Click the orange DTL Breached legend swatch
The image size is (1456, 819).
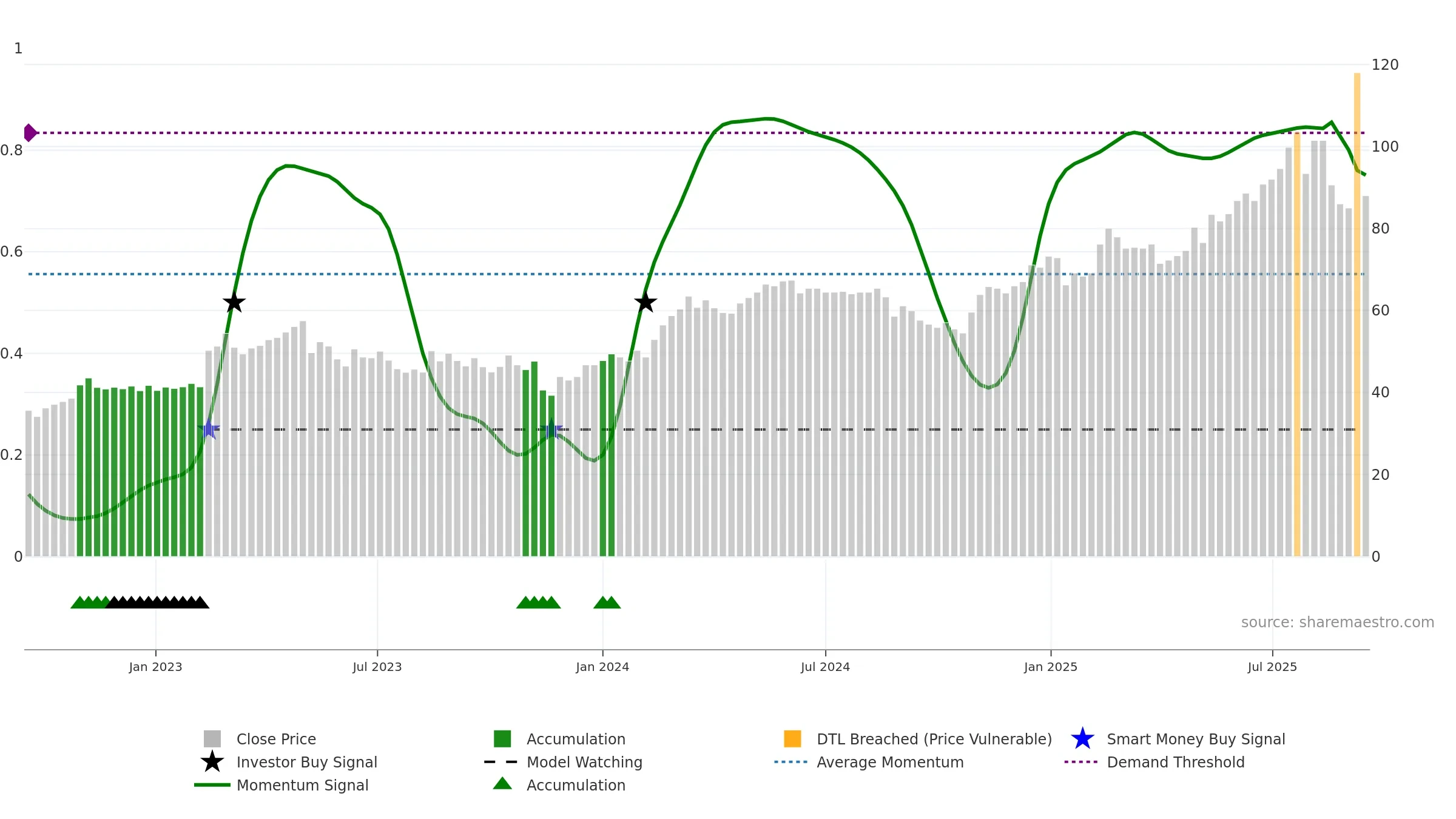point(792,739)
